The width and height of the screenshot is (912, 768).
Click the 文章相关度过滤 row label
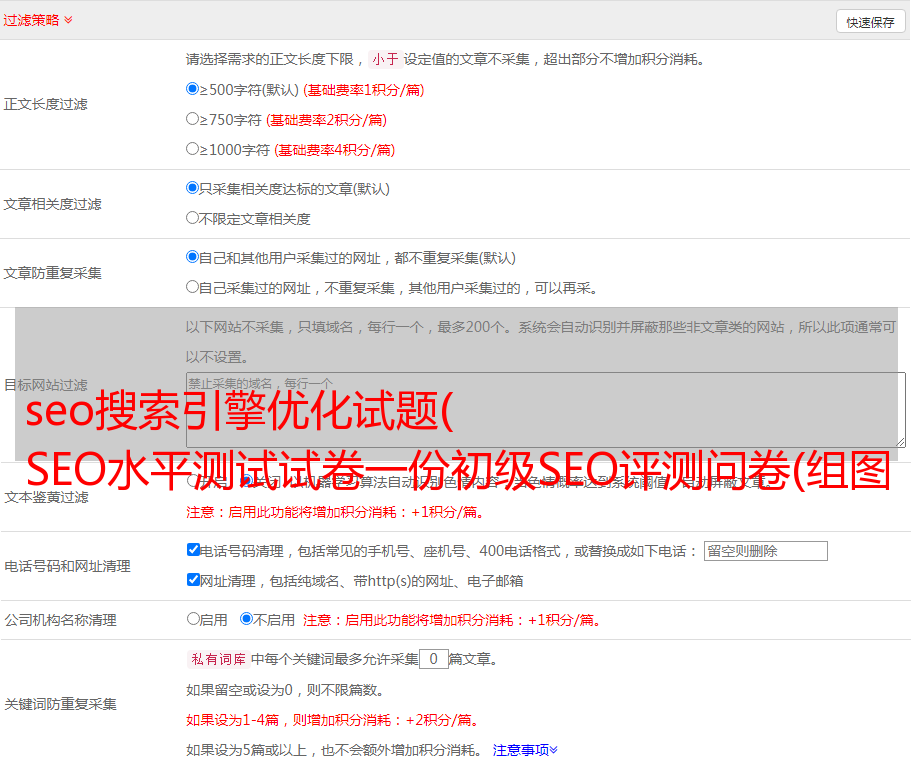pyautogui.click(x=52, y=204)
